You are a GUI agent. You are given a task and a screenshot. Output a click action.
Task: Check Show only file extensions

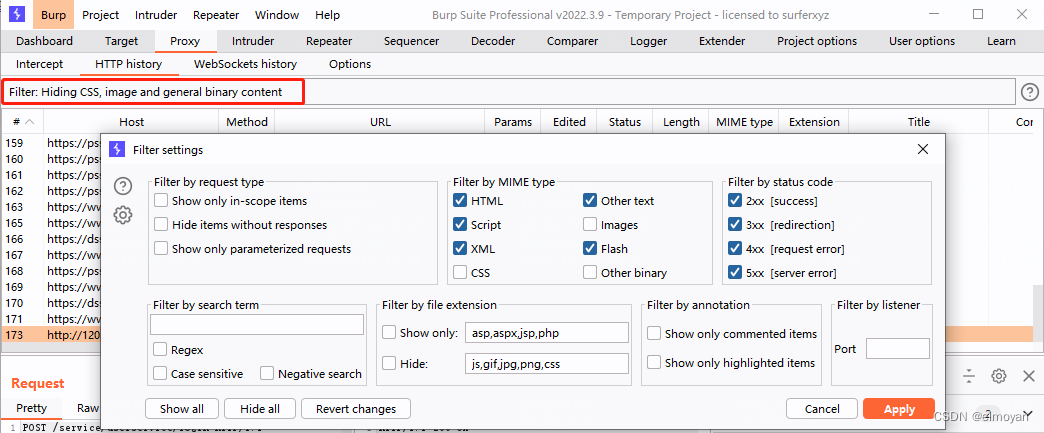[x=389, y=332]
